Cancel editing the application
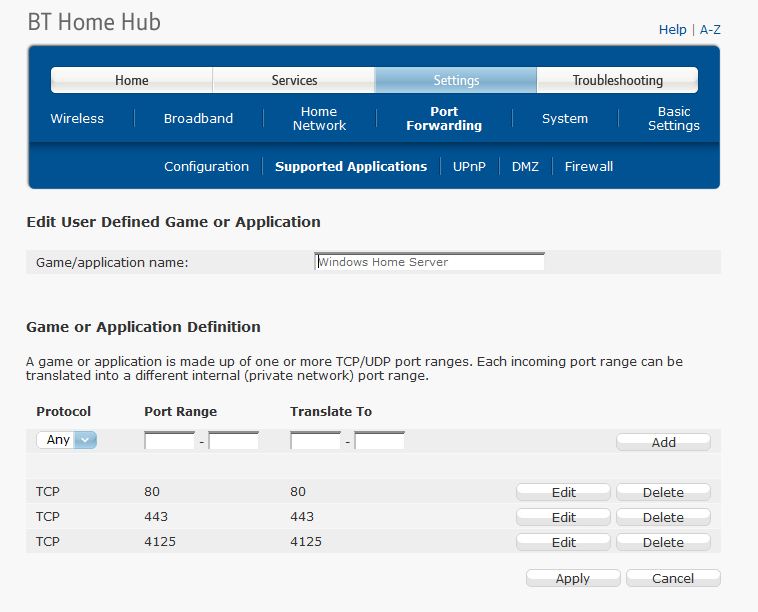The height and width of the screenshot is (612, 758). tap(673, 578)
